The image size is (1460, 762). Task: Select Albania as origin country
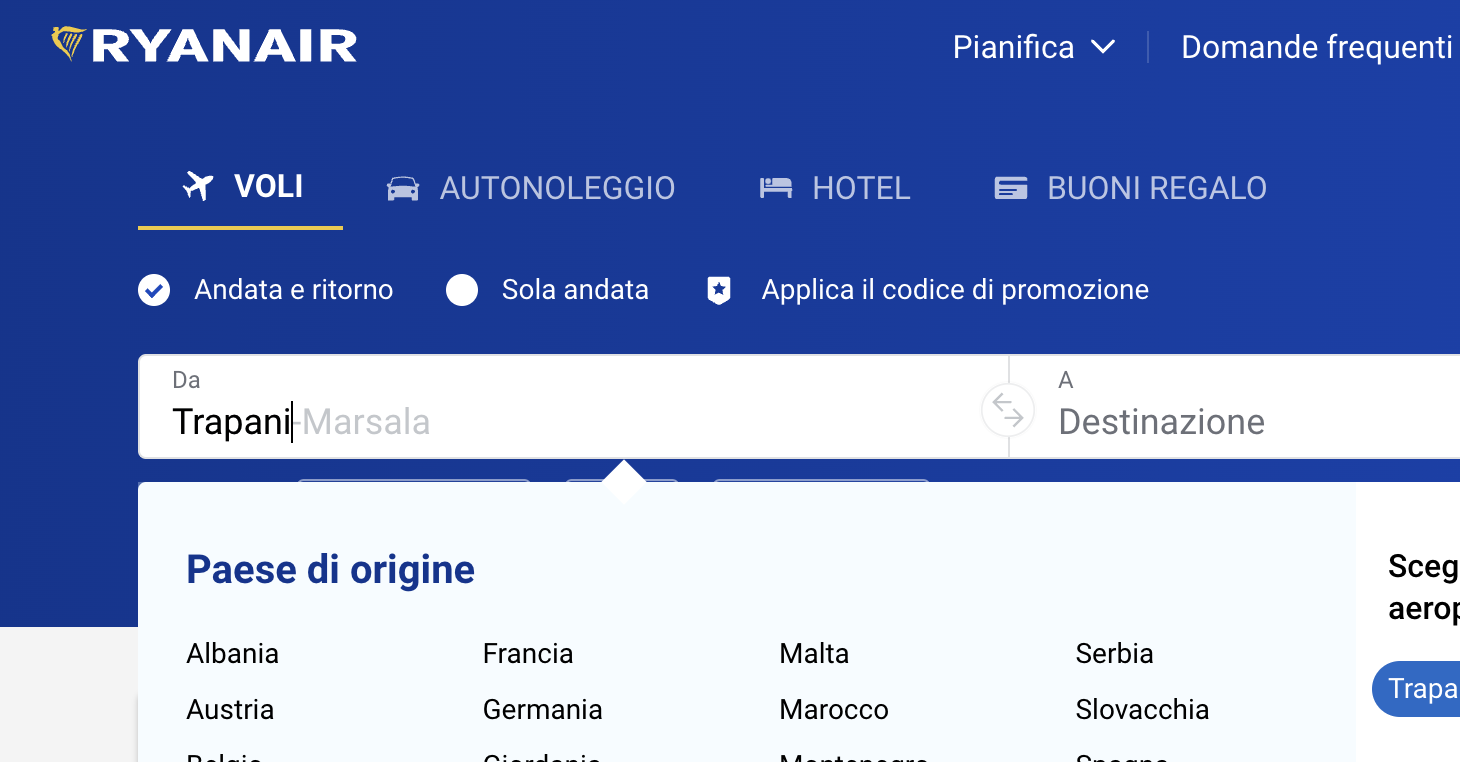pos(232,653)
